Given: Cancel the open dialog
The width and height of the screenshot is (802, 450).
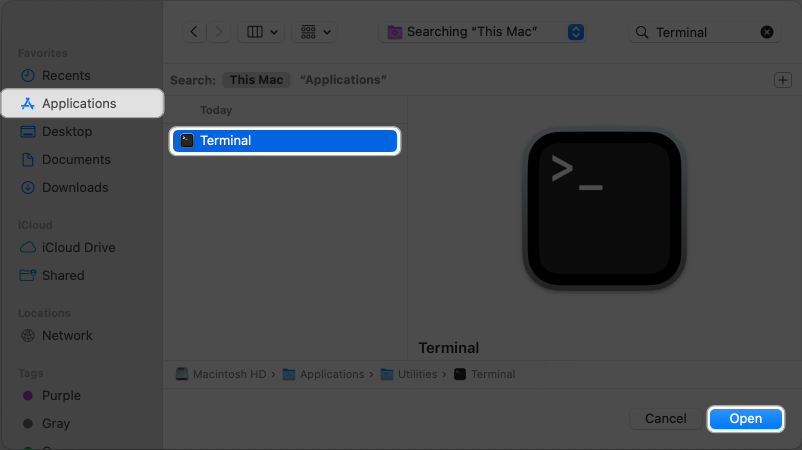Looking at the screenshot, I should 665,419.
